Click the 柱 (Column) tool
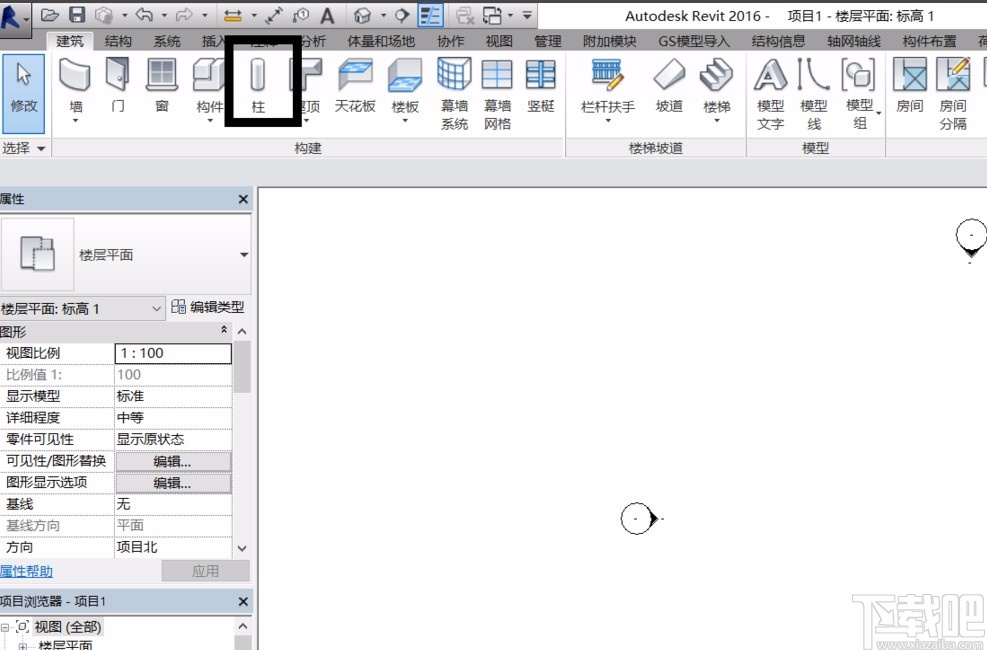The height and width of the screenshot is (650, 987). (258, 85)
